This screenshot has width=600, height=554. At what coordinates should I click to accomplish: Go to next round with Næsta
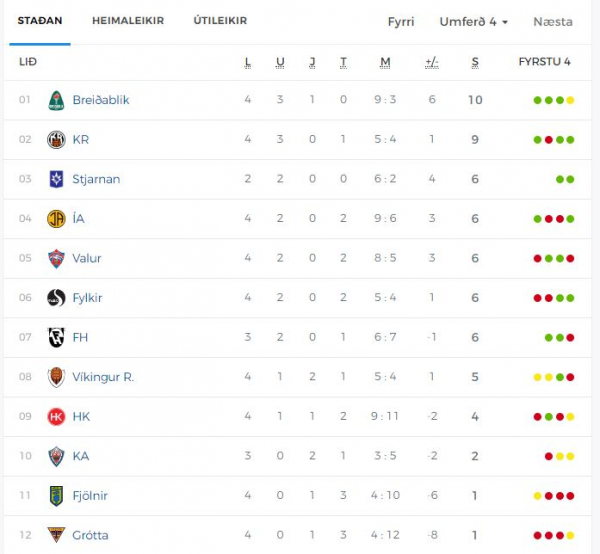[x=553, y=22]
